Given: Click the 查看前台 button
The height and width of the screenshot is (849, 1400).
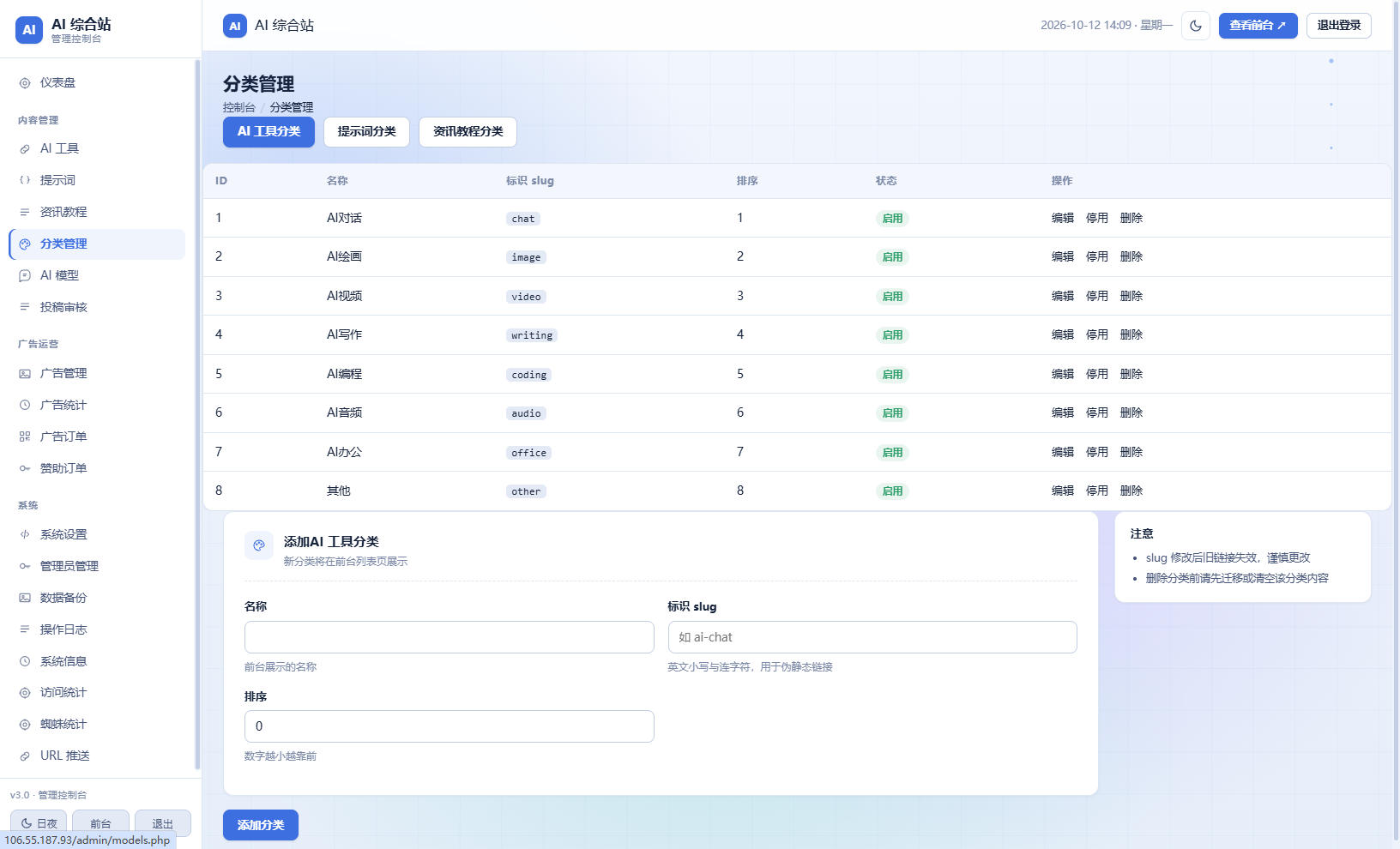Looking at the screenshot, I should pyautogui.click(x=1258, y=26).
